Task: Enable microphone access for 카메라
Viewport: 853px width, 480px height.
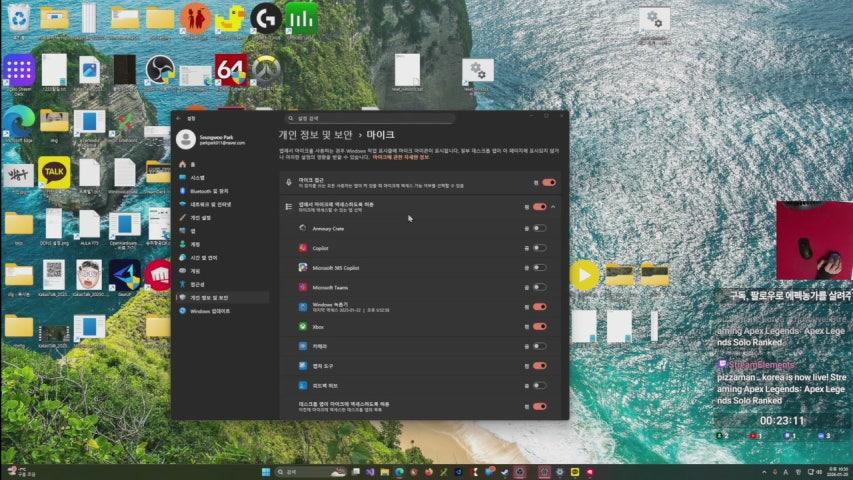Action: (540, 346)
